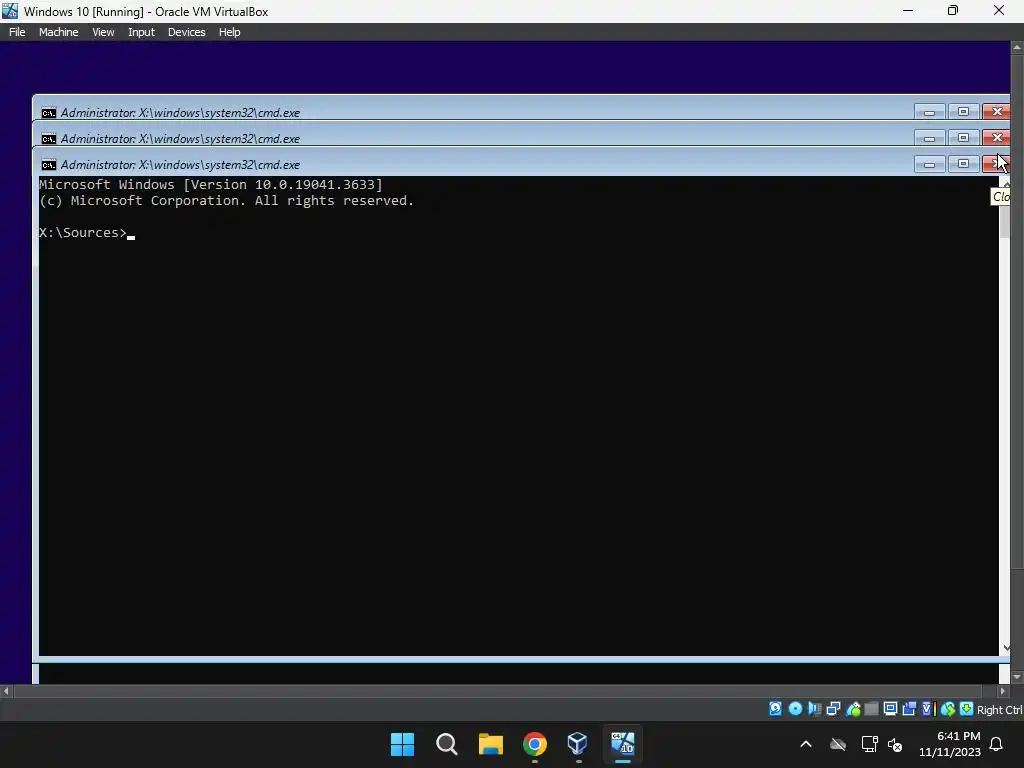Click the display settings status icon
Image resolution: width=1024 pixels, height=768 pixels.
tap(890, 709)
